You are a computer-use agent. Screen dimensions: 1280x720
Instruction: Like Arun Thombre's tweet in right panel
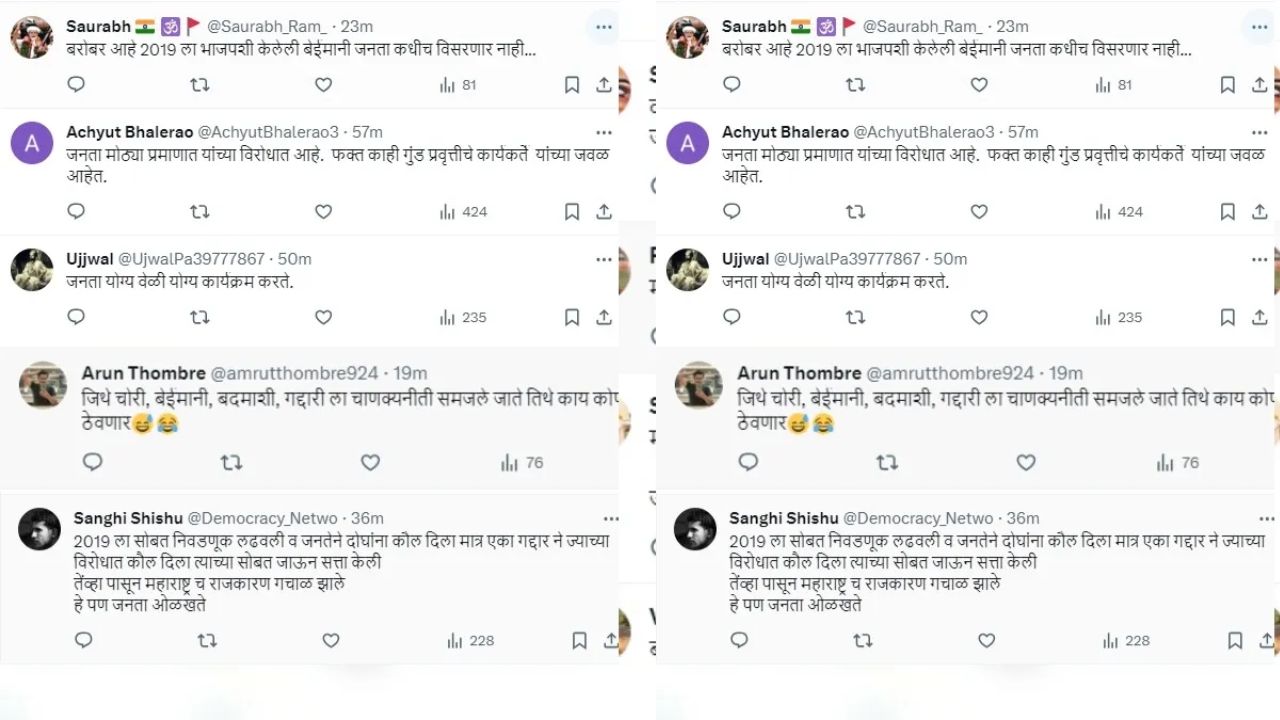[x=1026, y=462]
